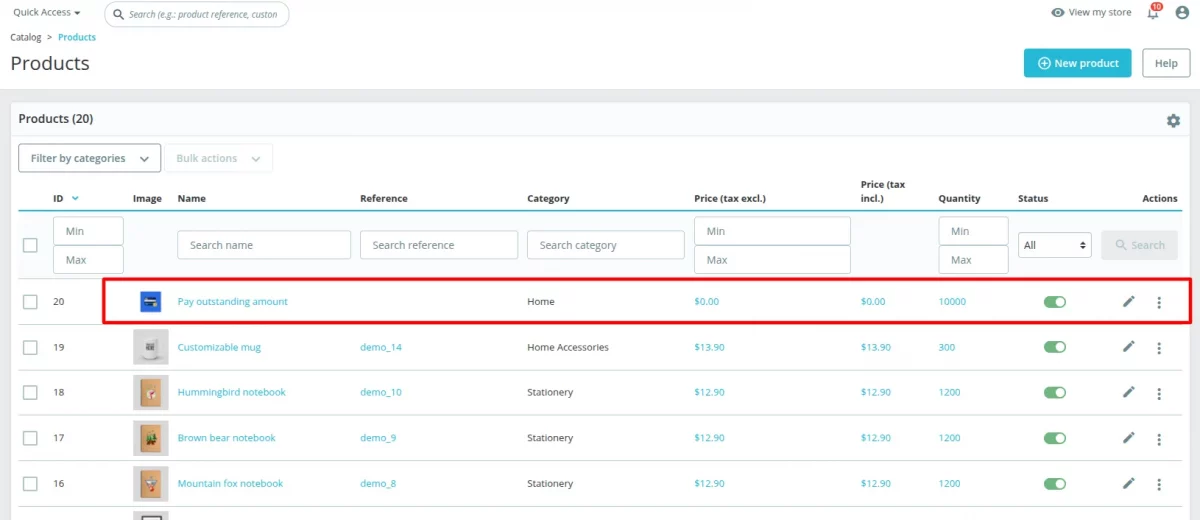The width and height of the screenshot is (1200, 520).
Task: Click the products table settings gear icon
Action: tap(1173, 120)
